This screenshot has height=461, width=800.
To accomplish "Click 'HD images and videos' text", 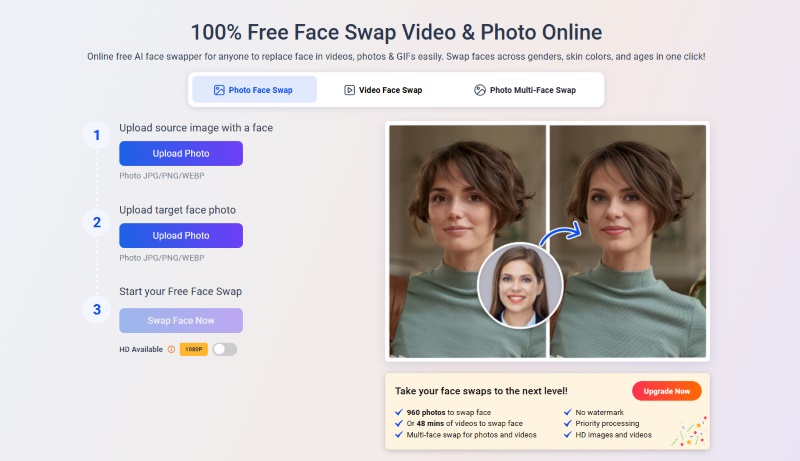I will (x=613, y=435).
